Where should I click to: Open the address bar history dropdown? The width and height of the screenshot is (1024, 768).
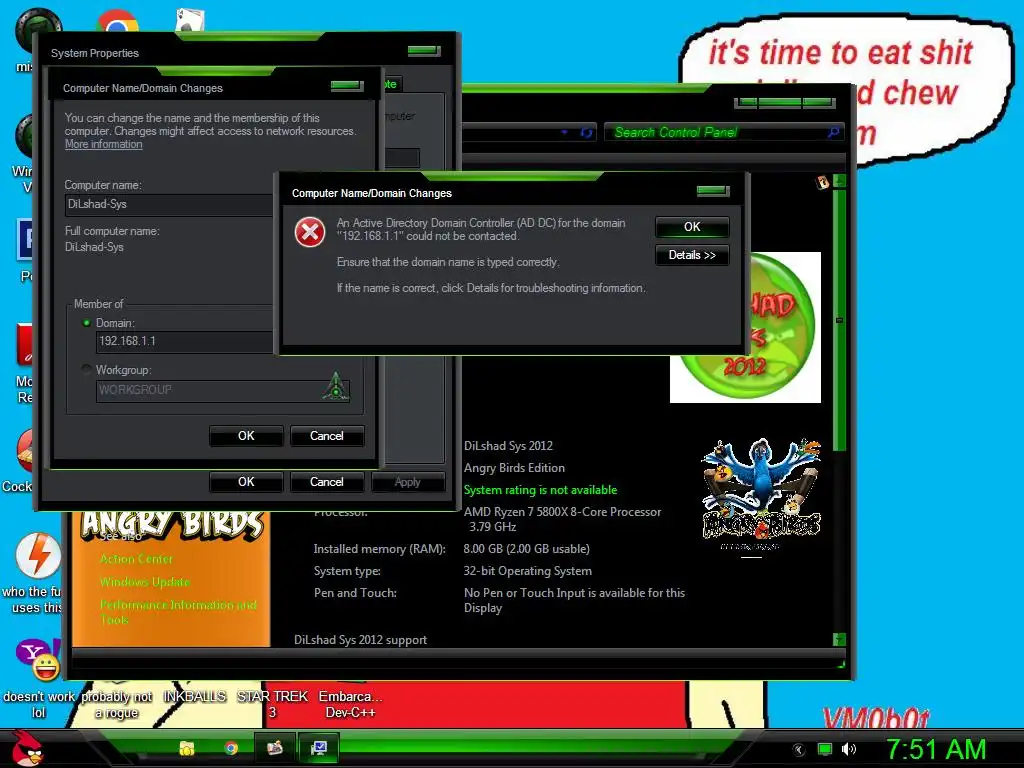[x=564, y=133]
